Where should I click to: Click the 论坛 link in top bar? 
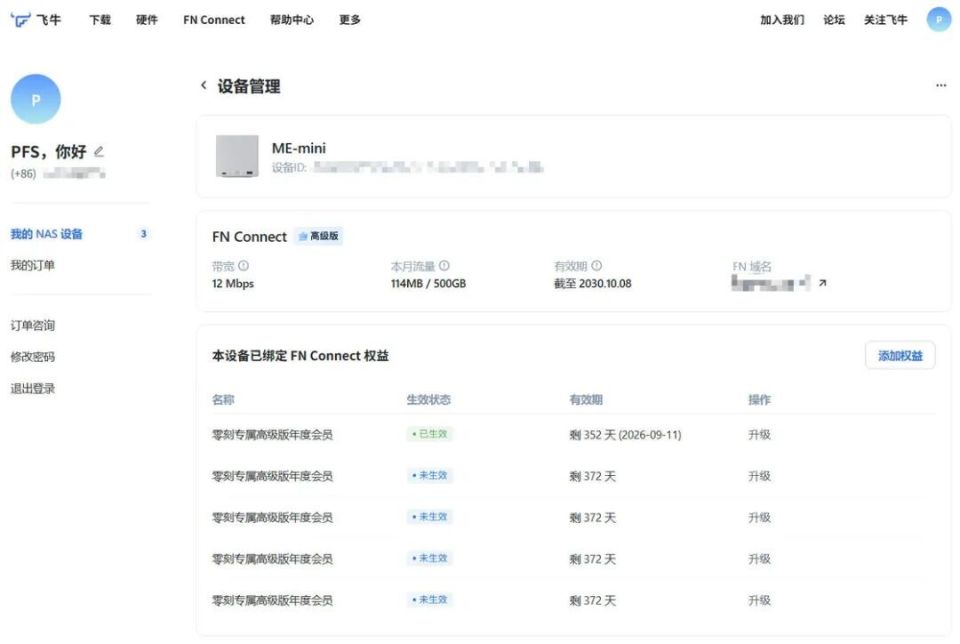[836, 20]
